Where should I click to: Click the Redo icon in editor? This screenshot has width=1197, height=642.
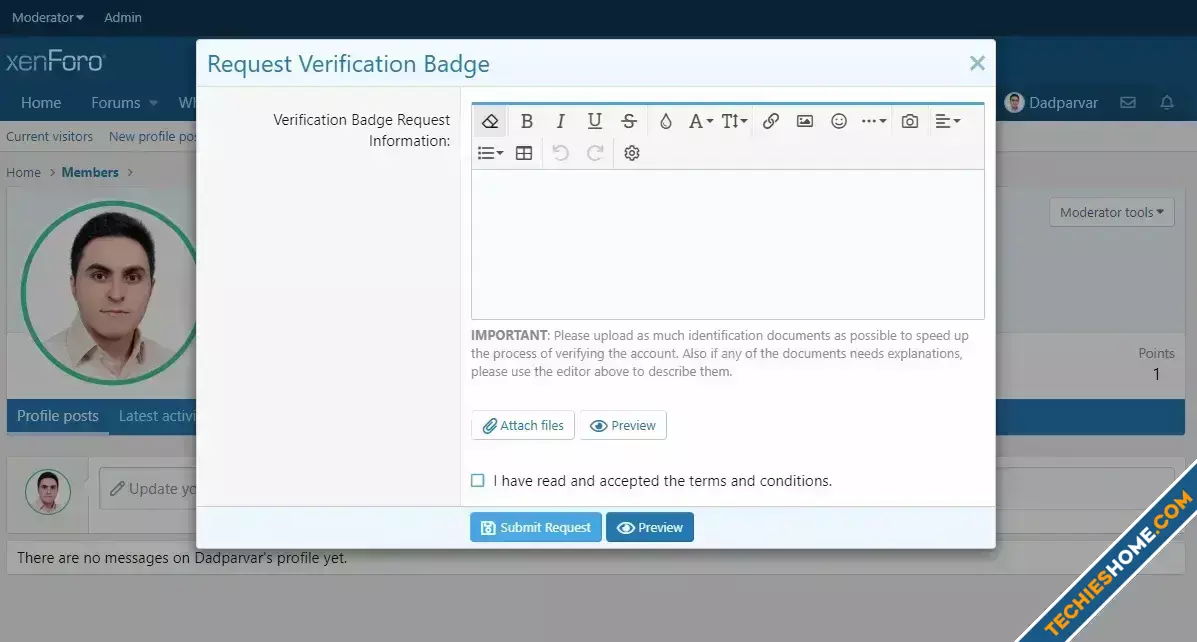pos(595,153)
